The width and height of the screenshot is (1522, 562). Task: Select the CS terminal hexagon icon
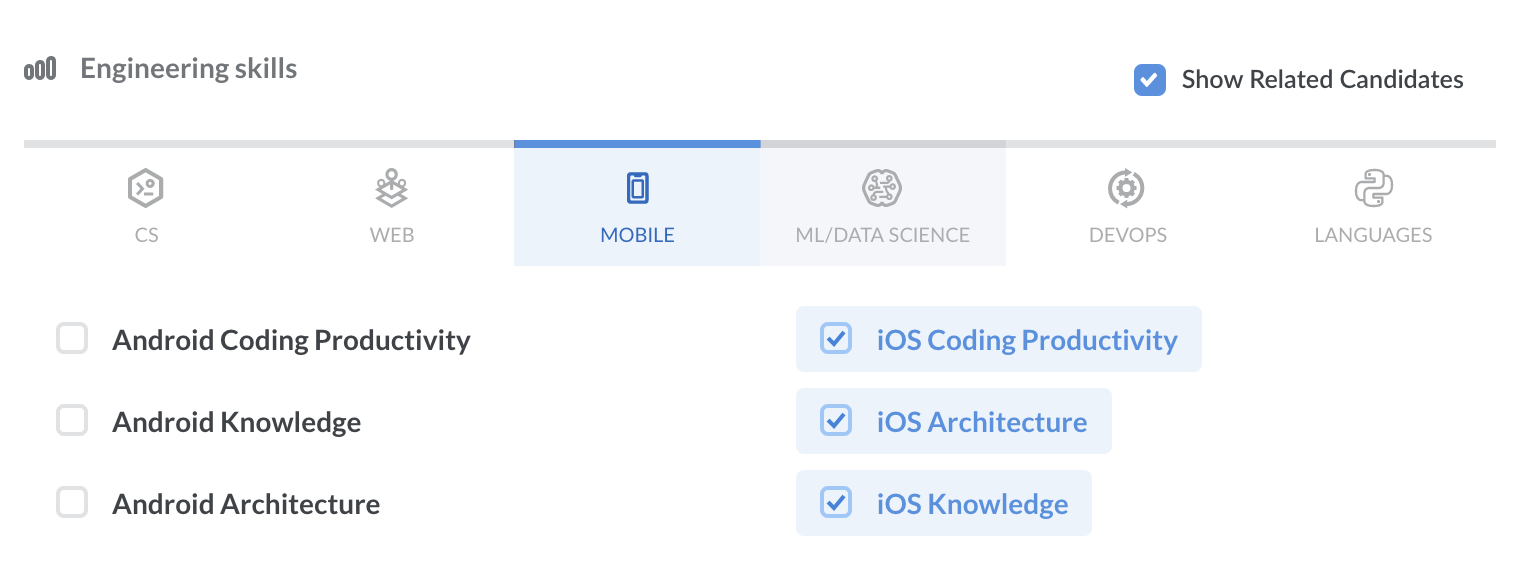tap(146, 188)
